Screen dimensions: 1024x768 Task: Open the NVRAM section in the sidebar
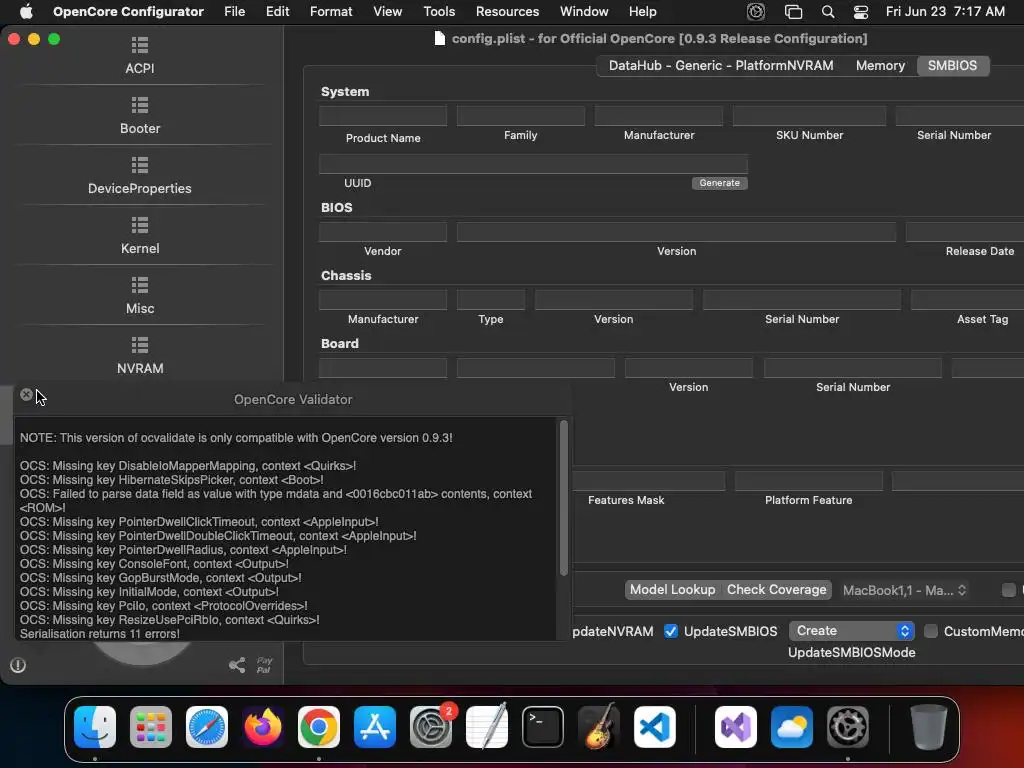pyautogui.click(x=140, y=356)
